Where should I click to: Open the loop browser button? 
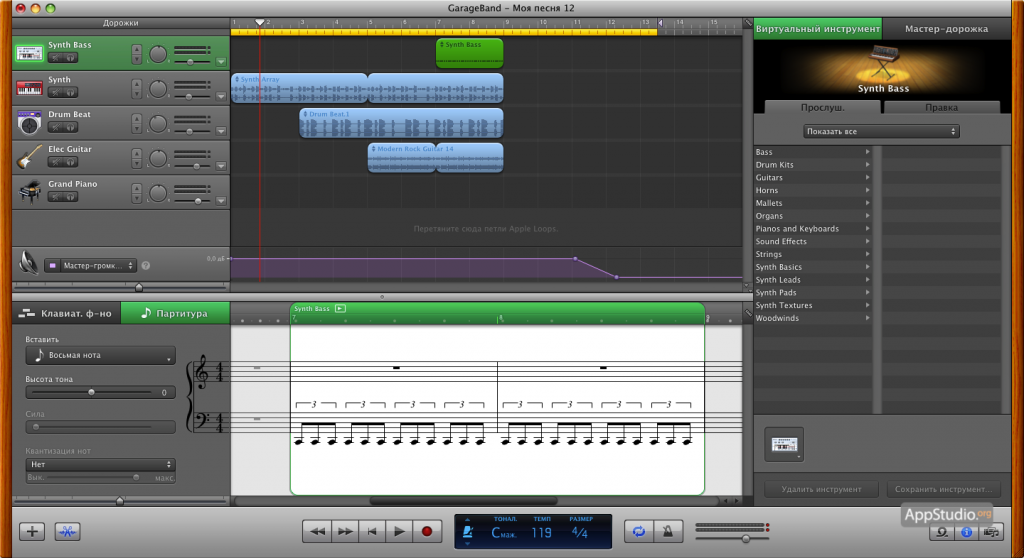[942, 533]
